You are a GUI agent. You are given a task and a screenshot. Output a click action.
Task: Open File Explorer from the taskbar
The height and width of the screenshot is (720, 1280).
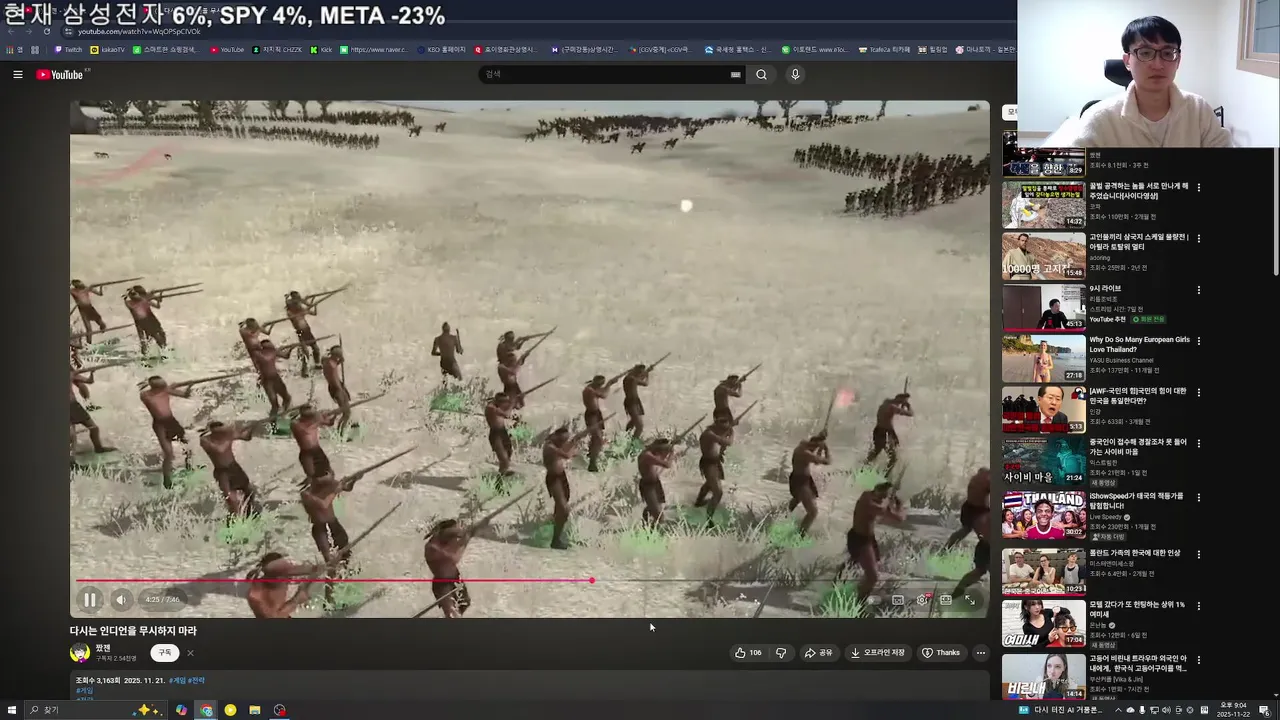[255, 710]
